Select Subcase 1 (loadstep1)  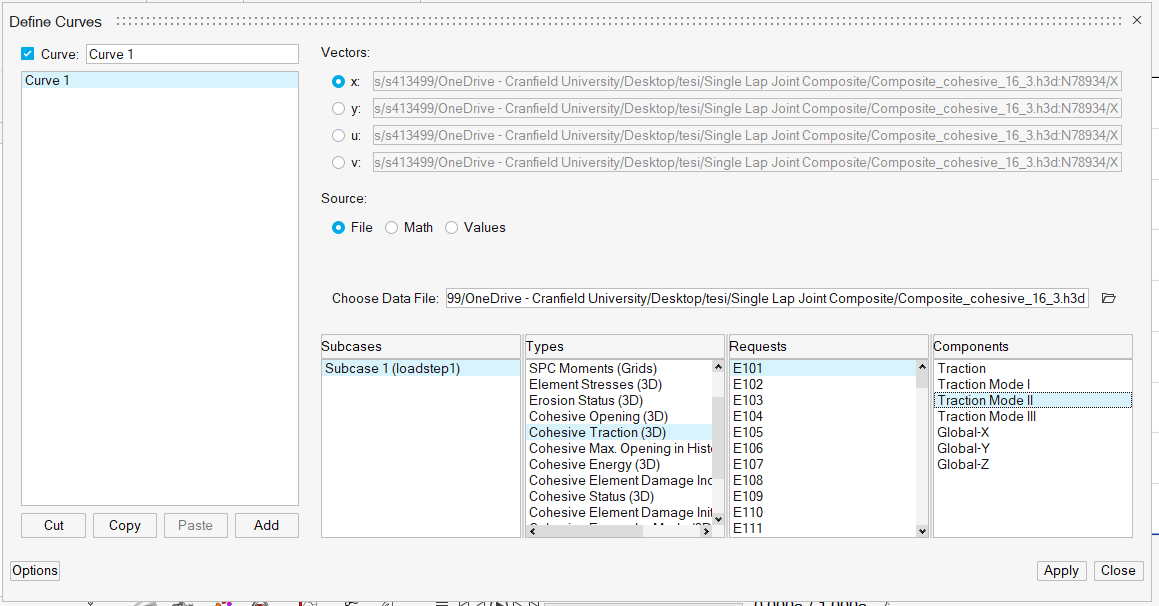pos(421,368)
